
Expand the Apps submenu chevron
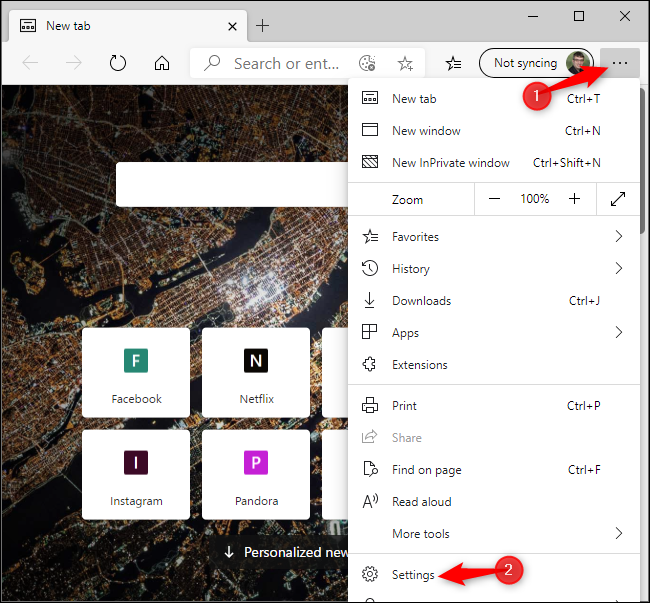point(619,332)
